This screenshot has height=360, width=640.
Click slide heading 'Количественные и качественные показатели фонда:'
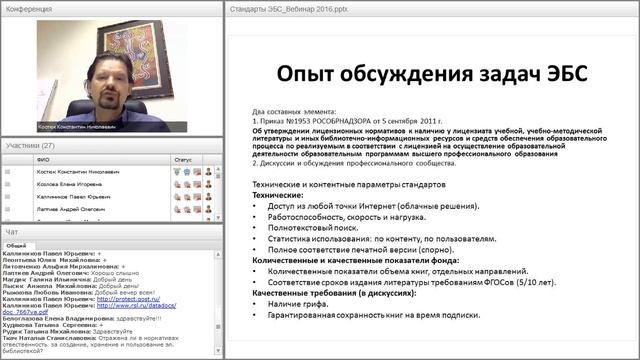(x=356, y=260)
